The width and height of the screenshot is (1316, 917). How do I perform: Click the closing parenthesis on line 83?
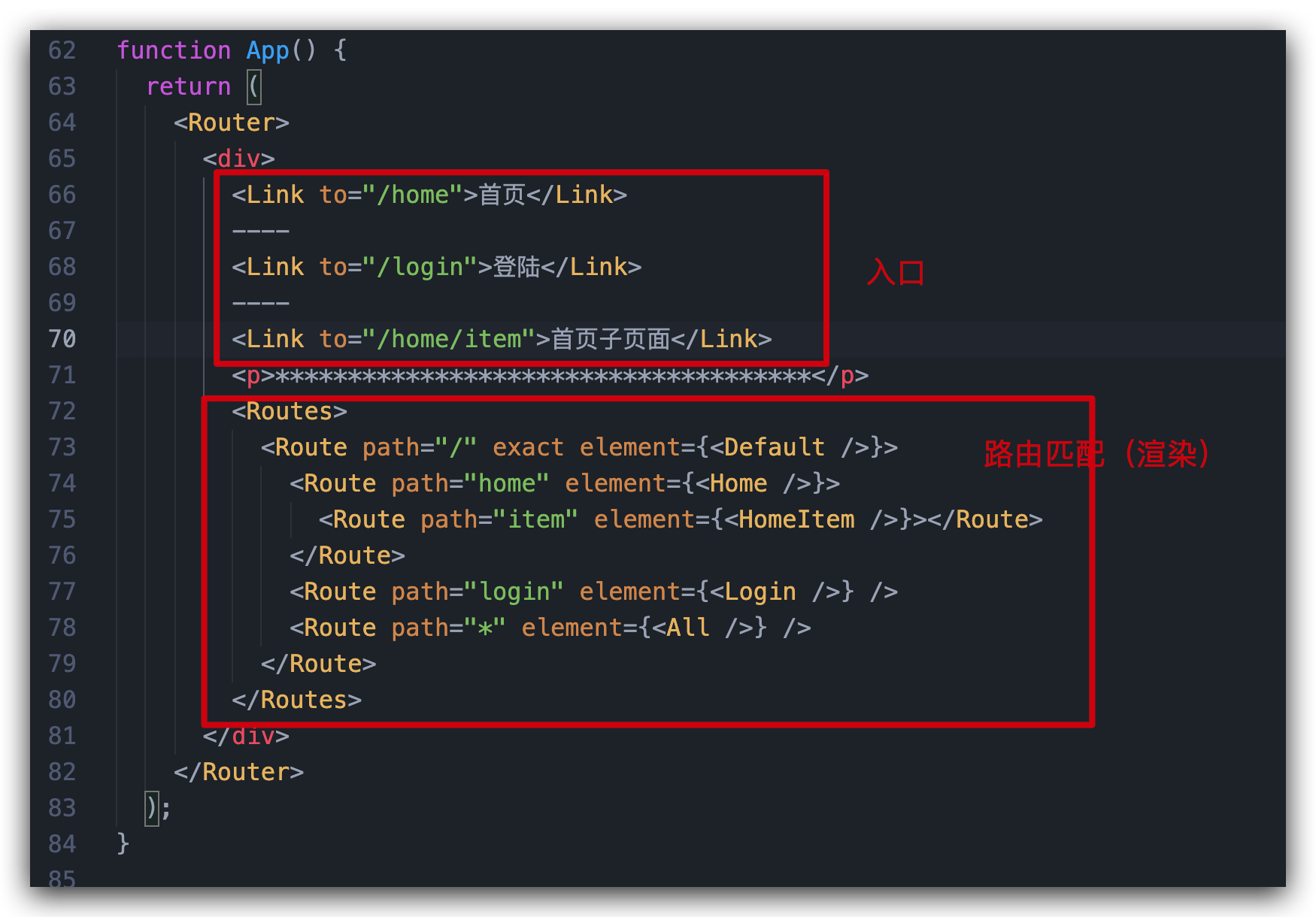pyautogui.click(x=152, y=808)
